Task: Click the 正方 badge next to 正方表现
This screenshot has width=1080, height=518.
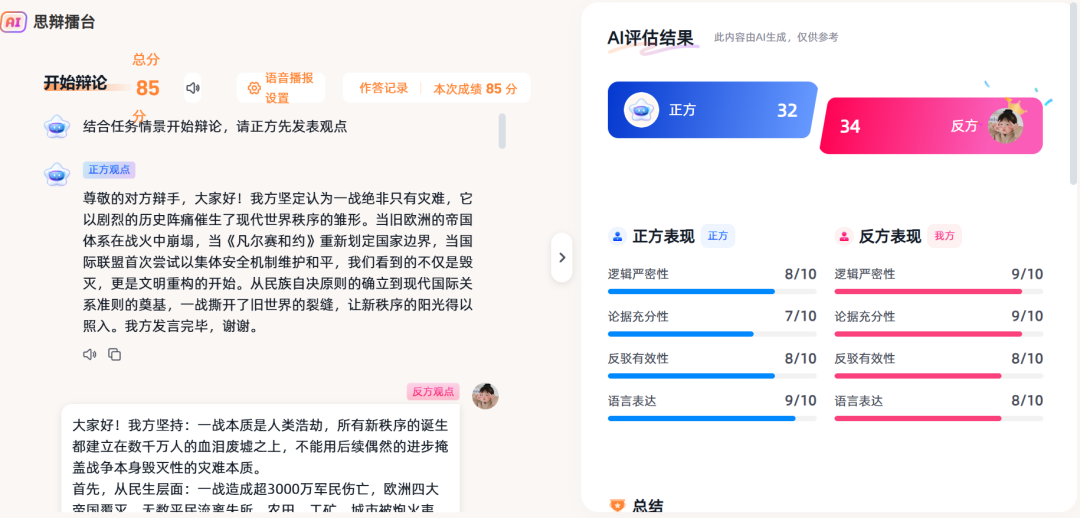Action: click(x=718, y=236)
